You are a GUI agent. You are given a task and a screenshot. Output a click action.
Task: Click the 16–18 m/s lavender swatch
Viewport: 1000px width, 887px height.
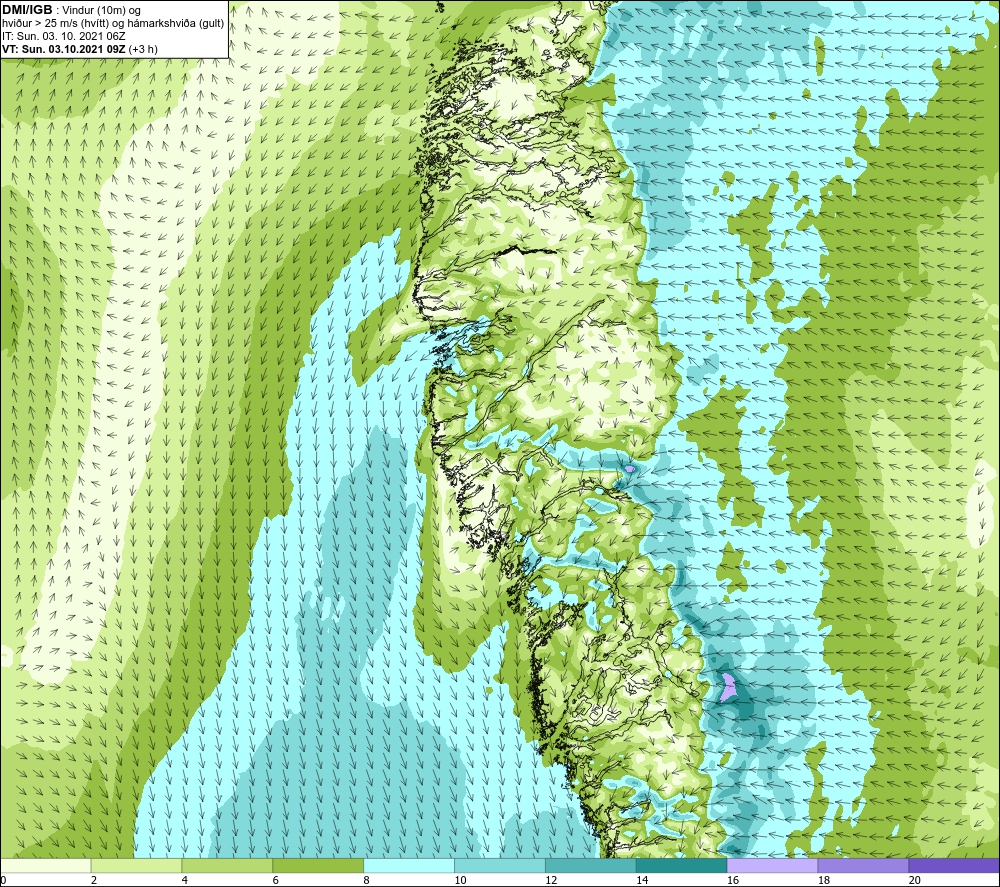772,866
